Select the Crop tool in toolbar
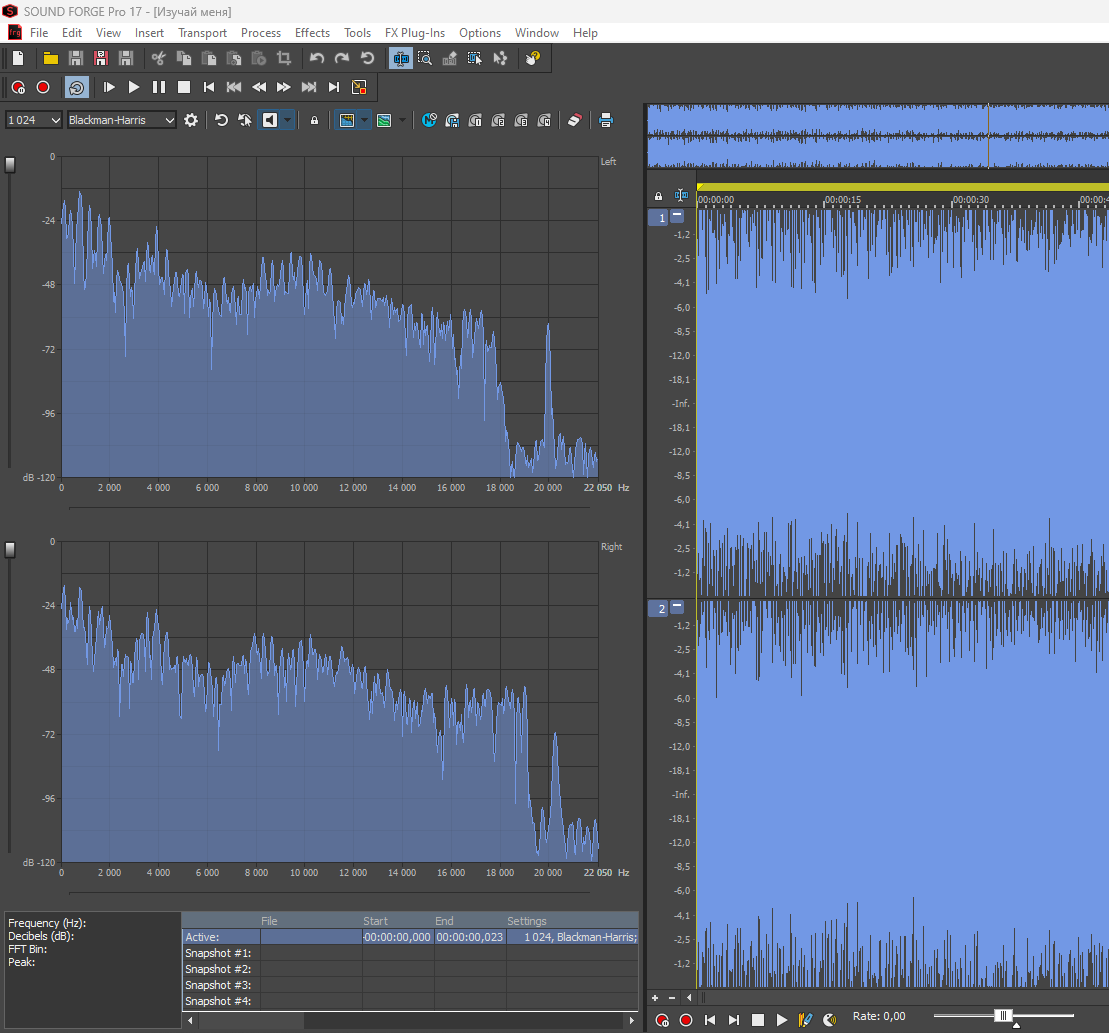This screenshot has height=1033, width=1109. [283, 58]
